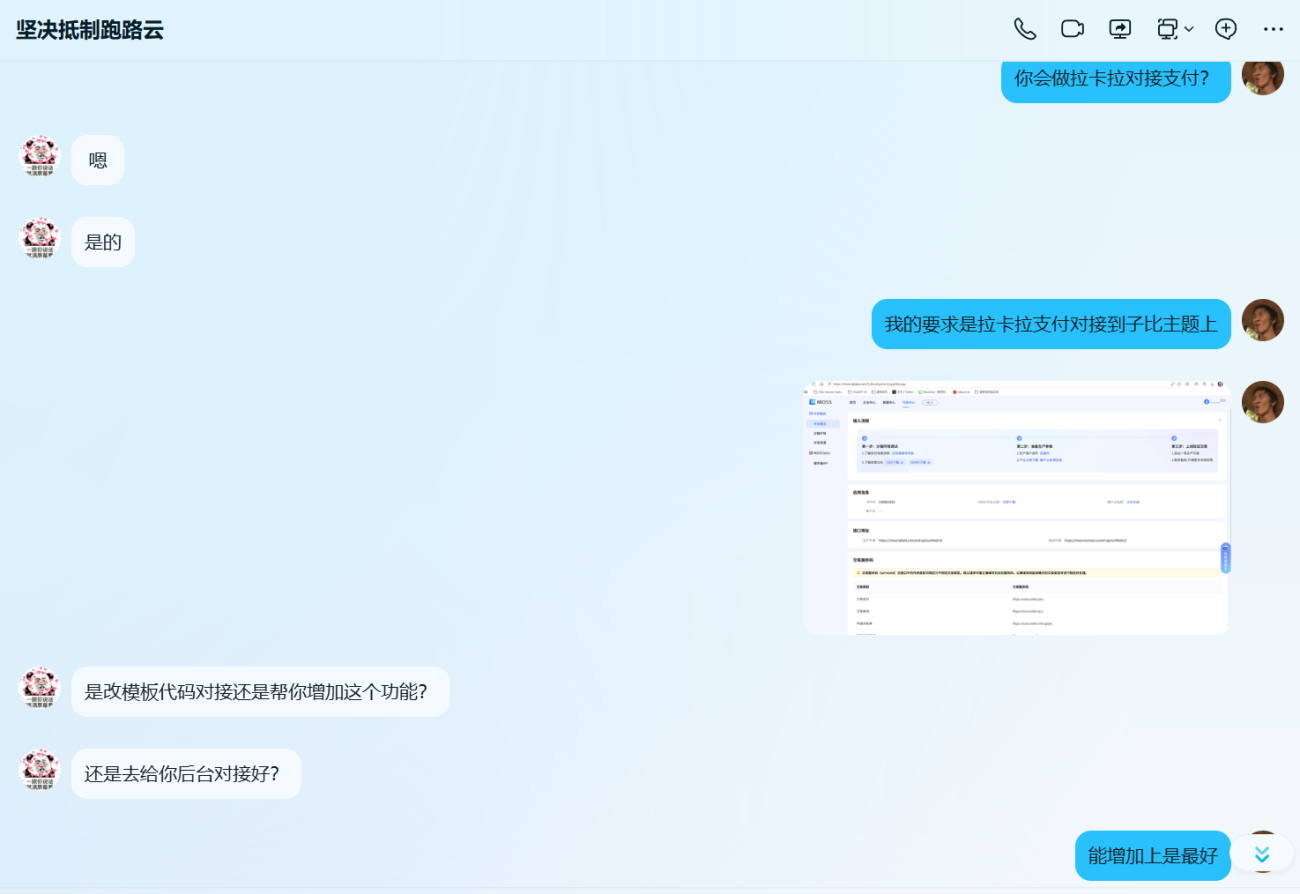Screen dimensions: 1300x894
Task: Click the message bubble 能增加上是最好
Action: tap(1152, 856)
